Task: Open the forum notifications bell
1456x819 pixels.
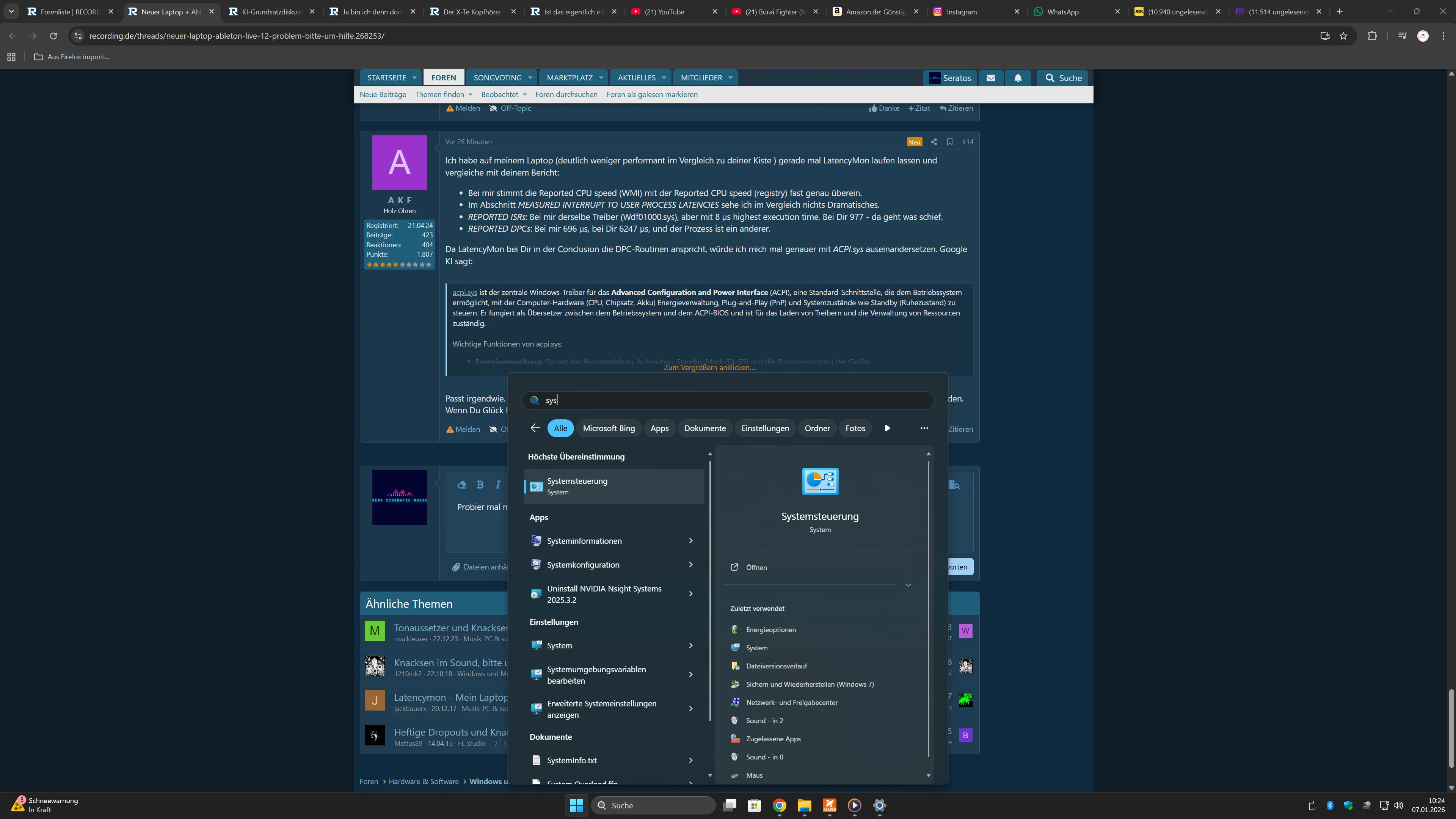Action: tap(1018, 78)
